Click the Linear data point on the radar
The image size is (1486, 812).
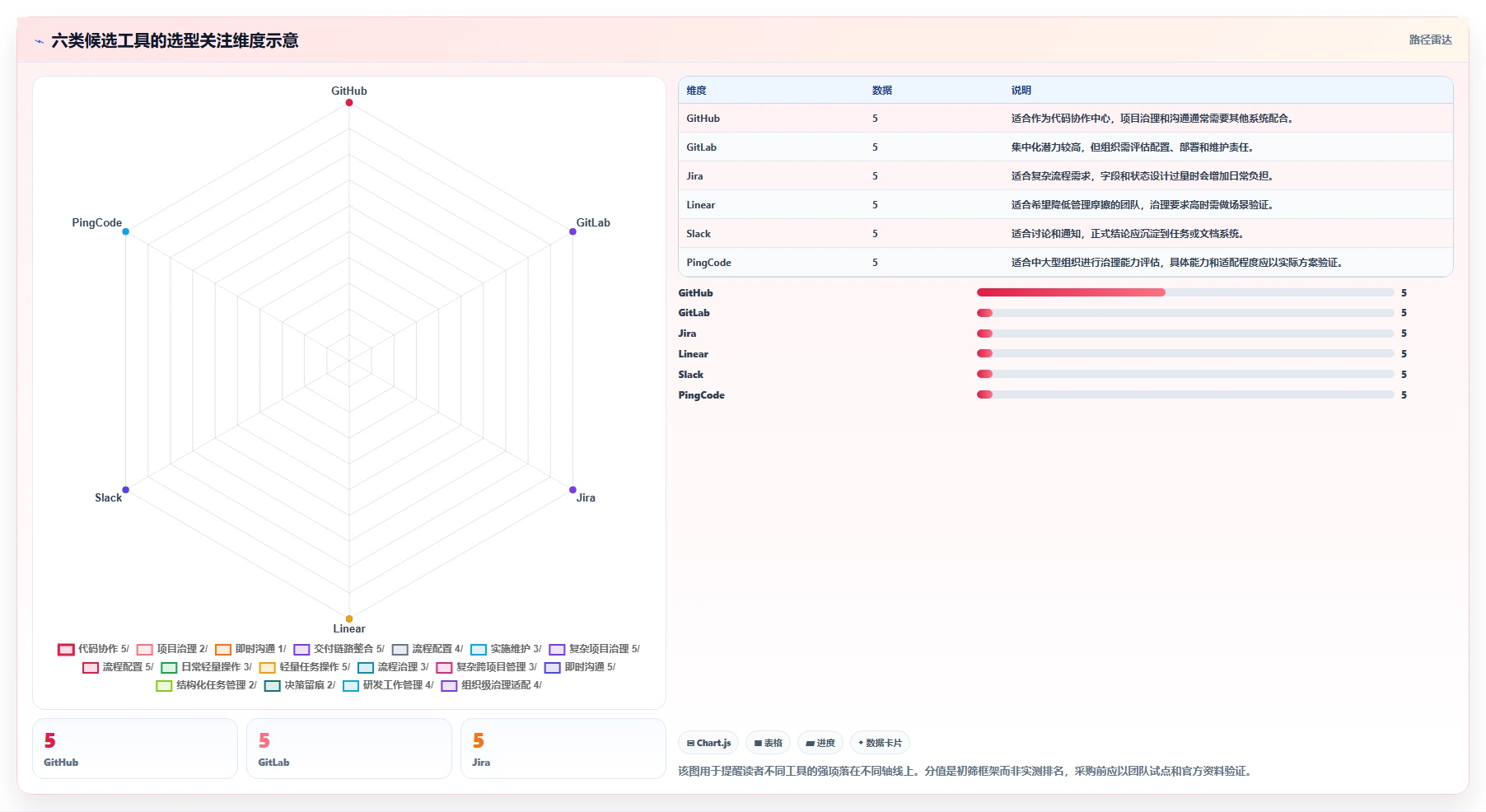click(x=349, y=618)
